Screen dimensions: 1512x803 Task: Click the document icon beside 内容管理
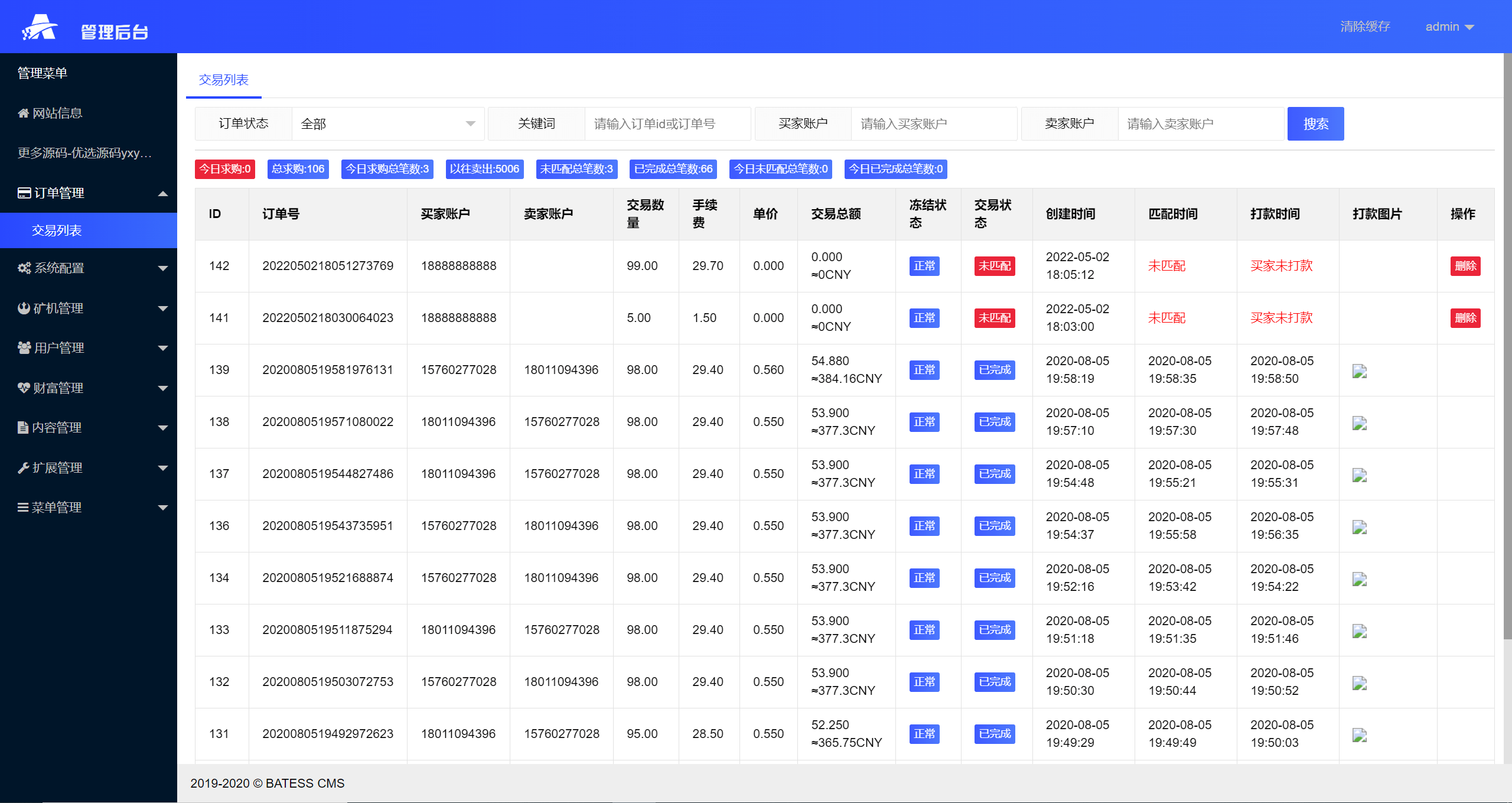click(x=23, y=427)
